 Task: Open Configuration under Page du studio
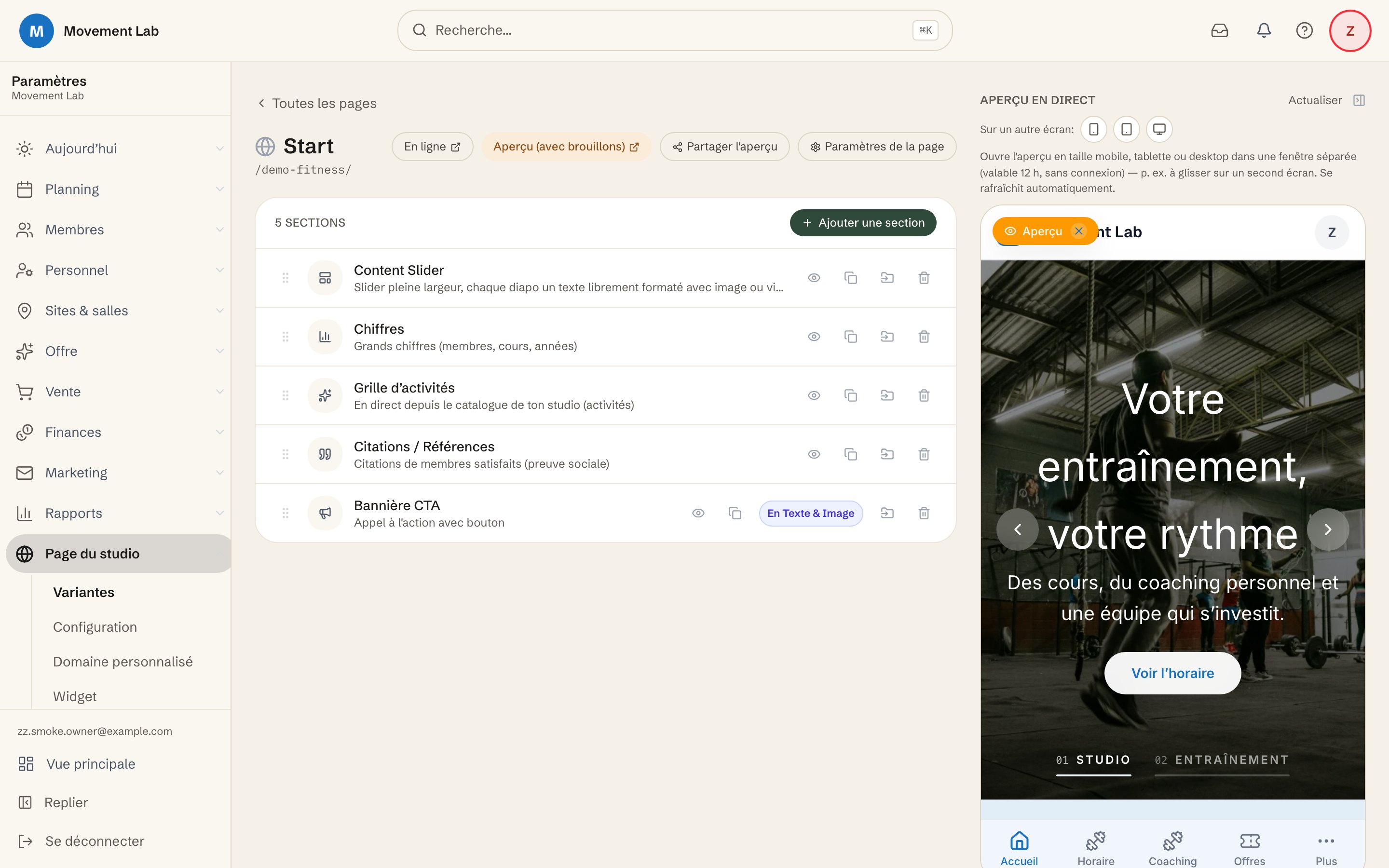coord(95,627)
